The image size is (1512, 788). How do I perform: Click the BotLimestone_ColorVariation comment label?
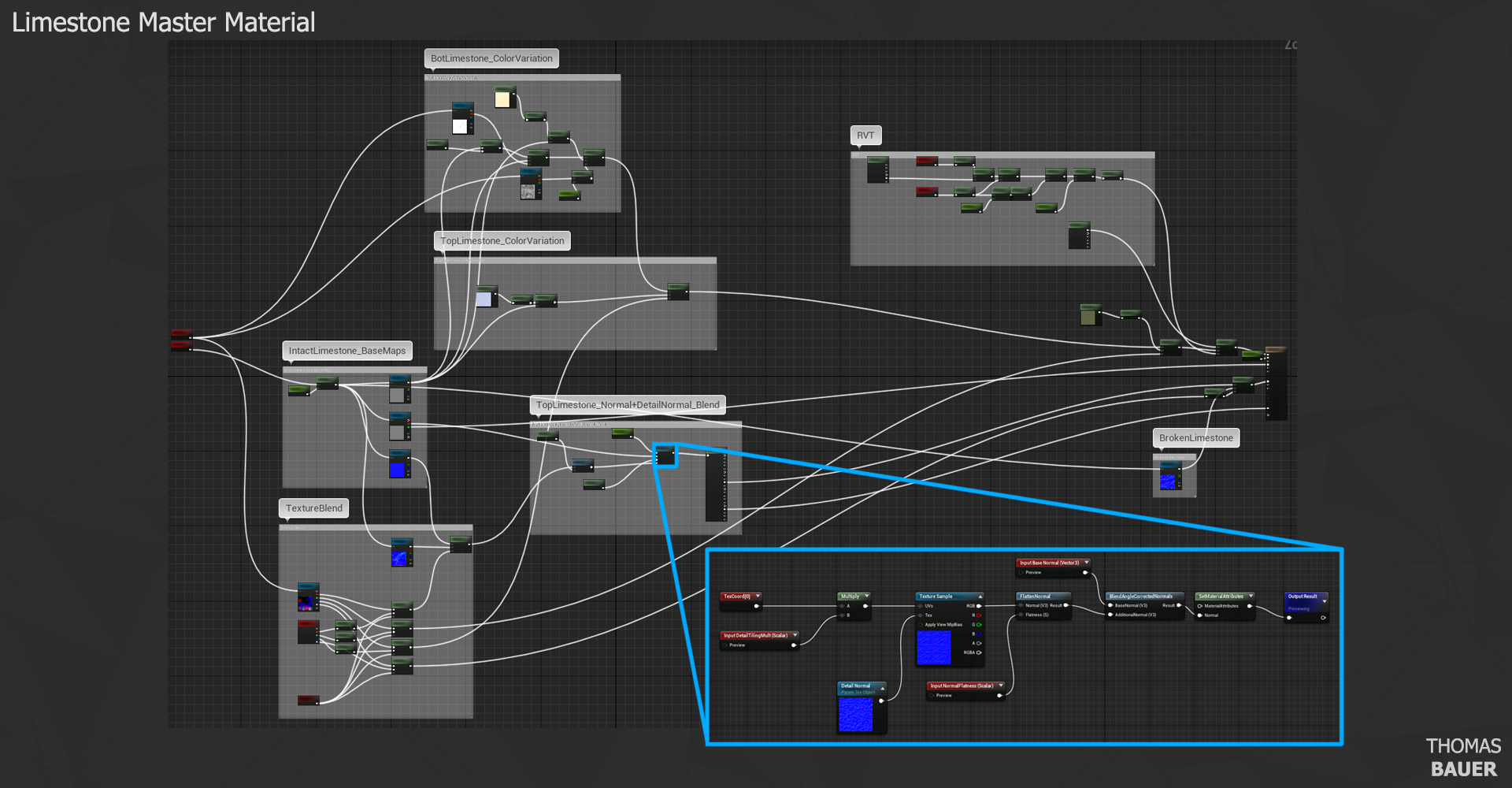pyautogui.click(x=491, y=58)
